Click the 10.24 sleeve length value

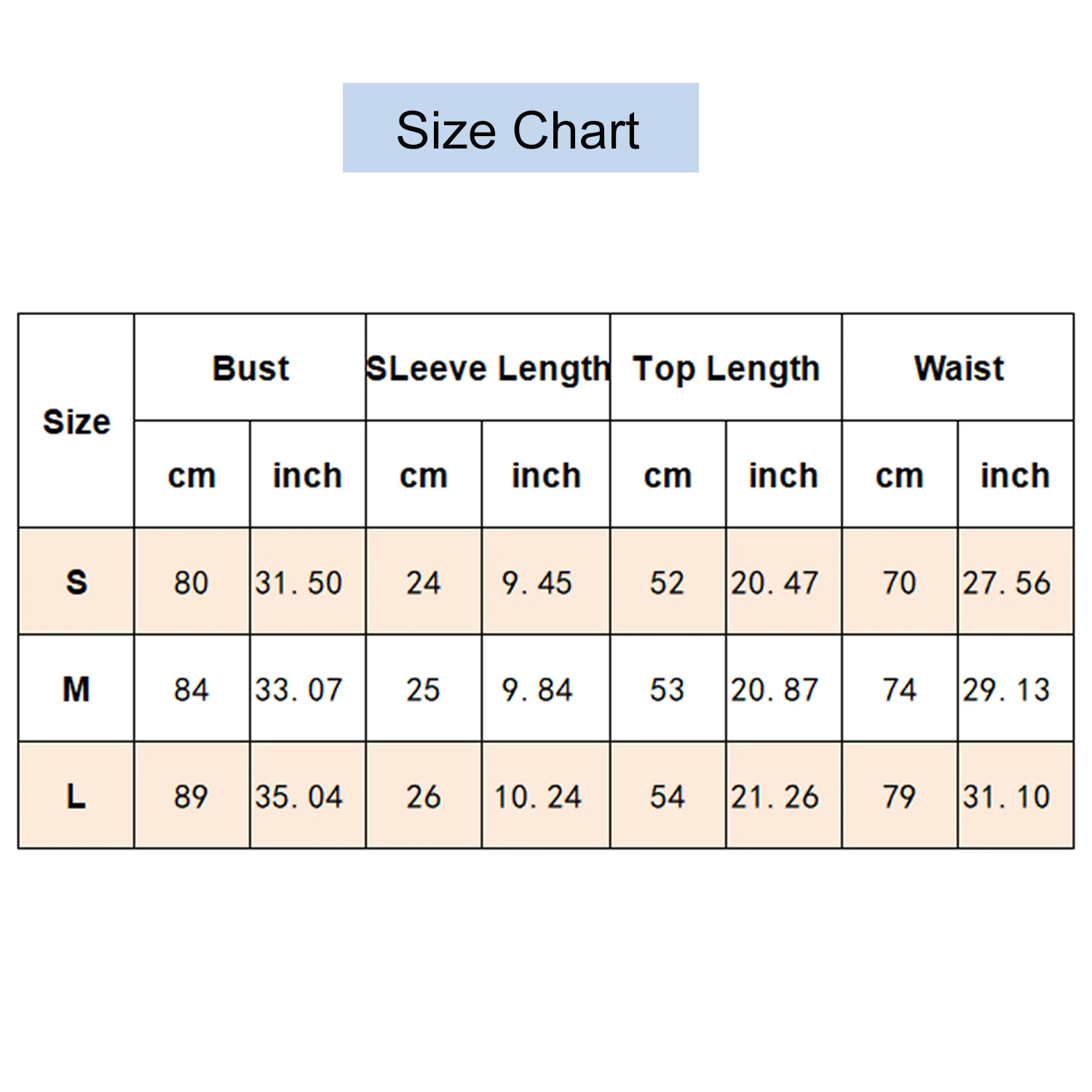537,796
